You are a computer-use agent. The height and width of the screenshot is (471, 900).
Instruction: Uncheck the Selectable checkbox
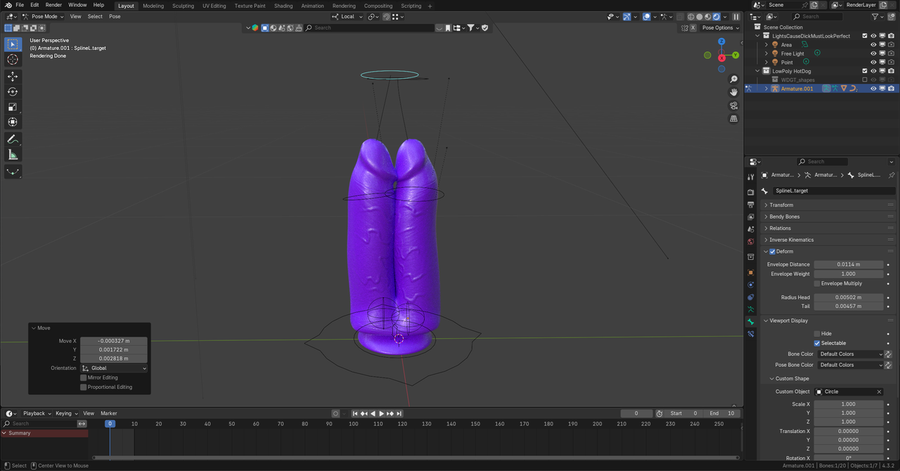coord(817,343)
